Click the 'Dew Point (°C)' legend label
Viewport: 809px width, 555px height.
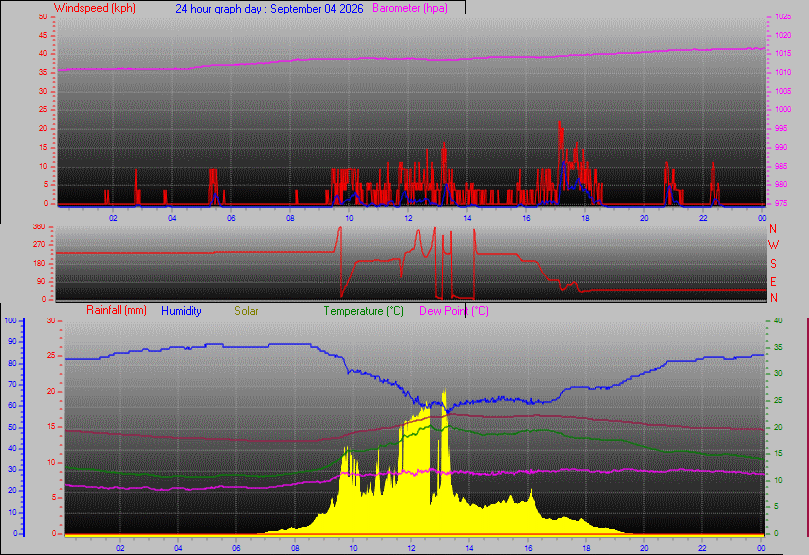pyautogui.click(x=454, y=311)
